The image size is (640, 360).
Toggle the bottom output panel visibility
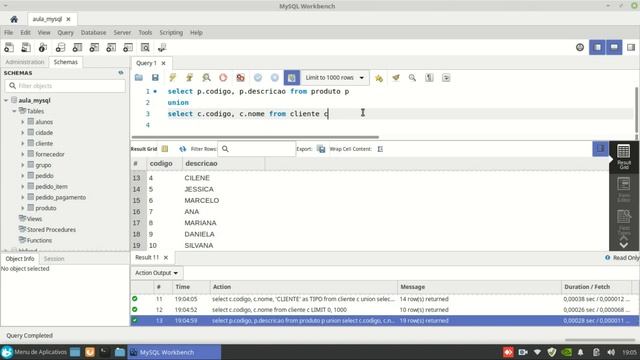[614, 47]
